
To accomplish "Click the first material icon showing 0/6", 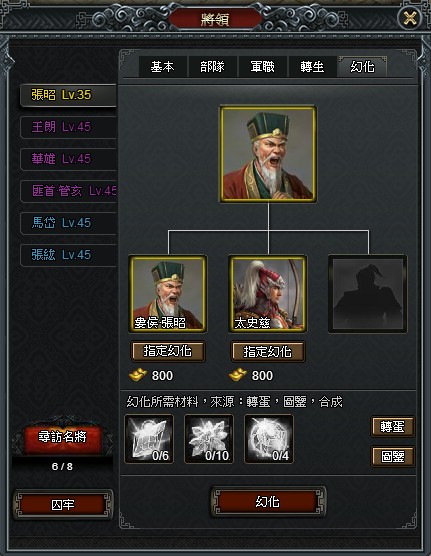I will [149, 439].
